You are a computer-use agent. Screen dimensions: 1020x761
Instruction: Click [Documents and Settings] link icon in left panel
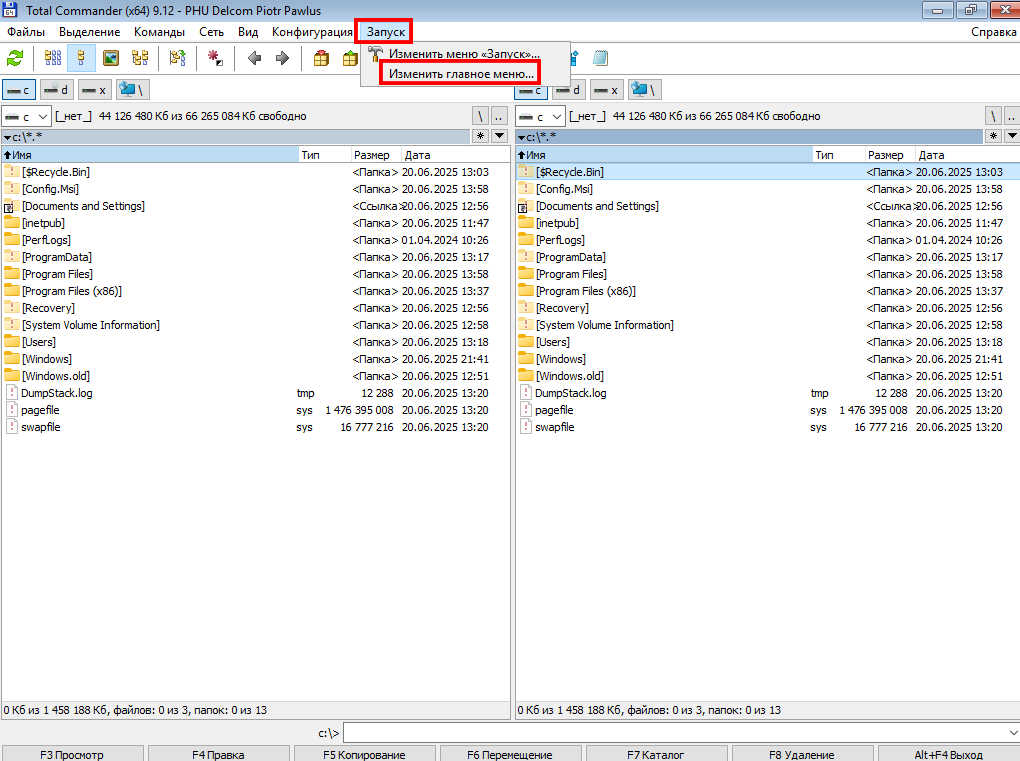12,206
